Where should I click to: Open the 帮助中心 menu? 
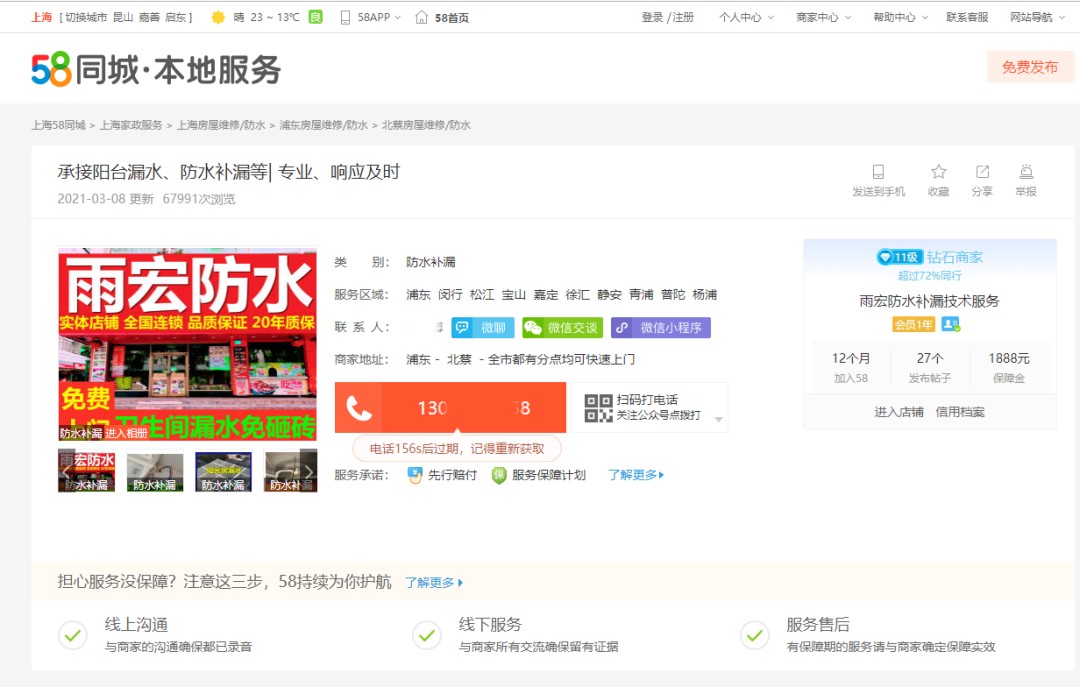[x=901, y=17]
